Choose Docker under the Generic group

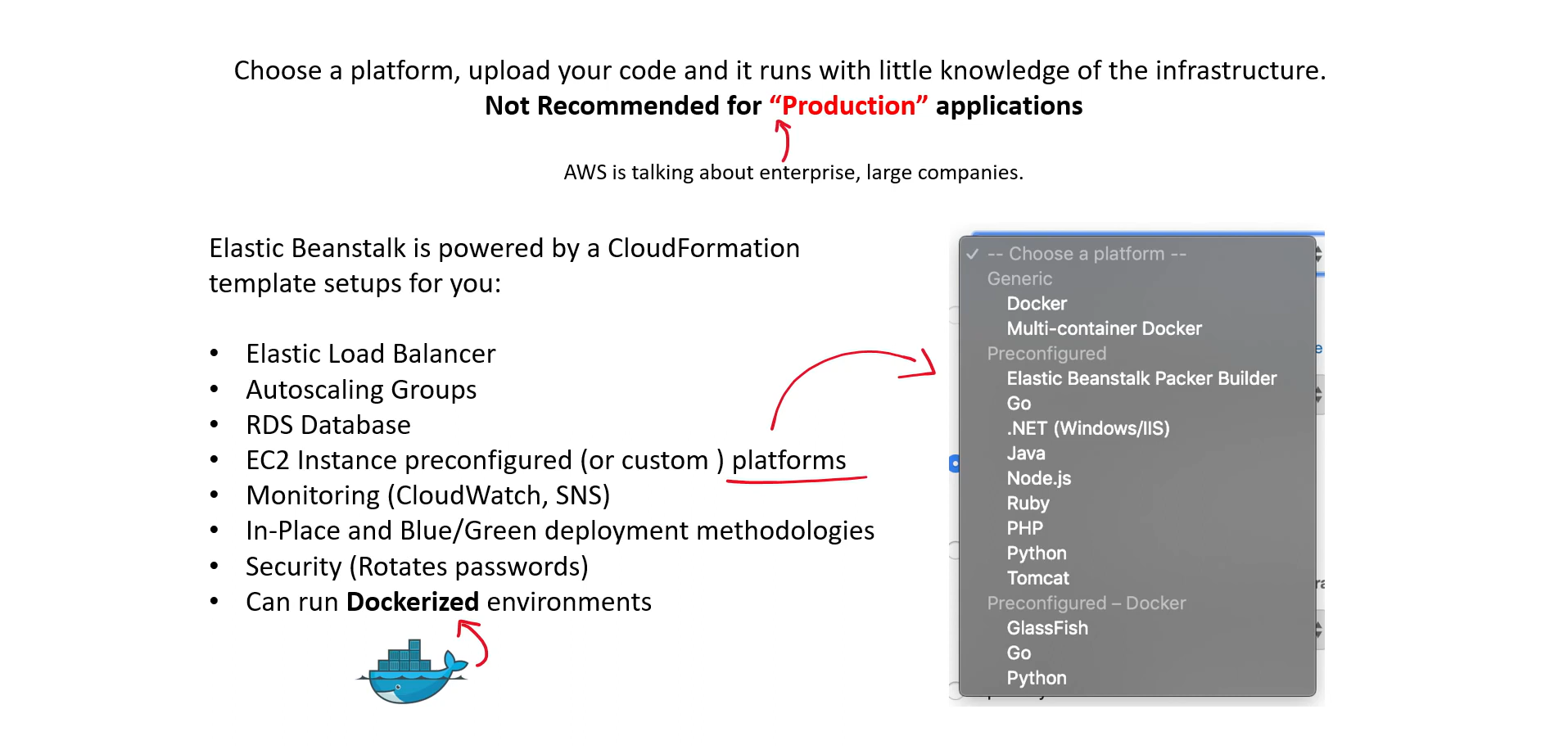click(1037, 304)
